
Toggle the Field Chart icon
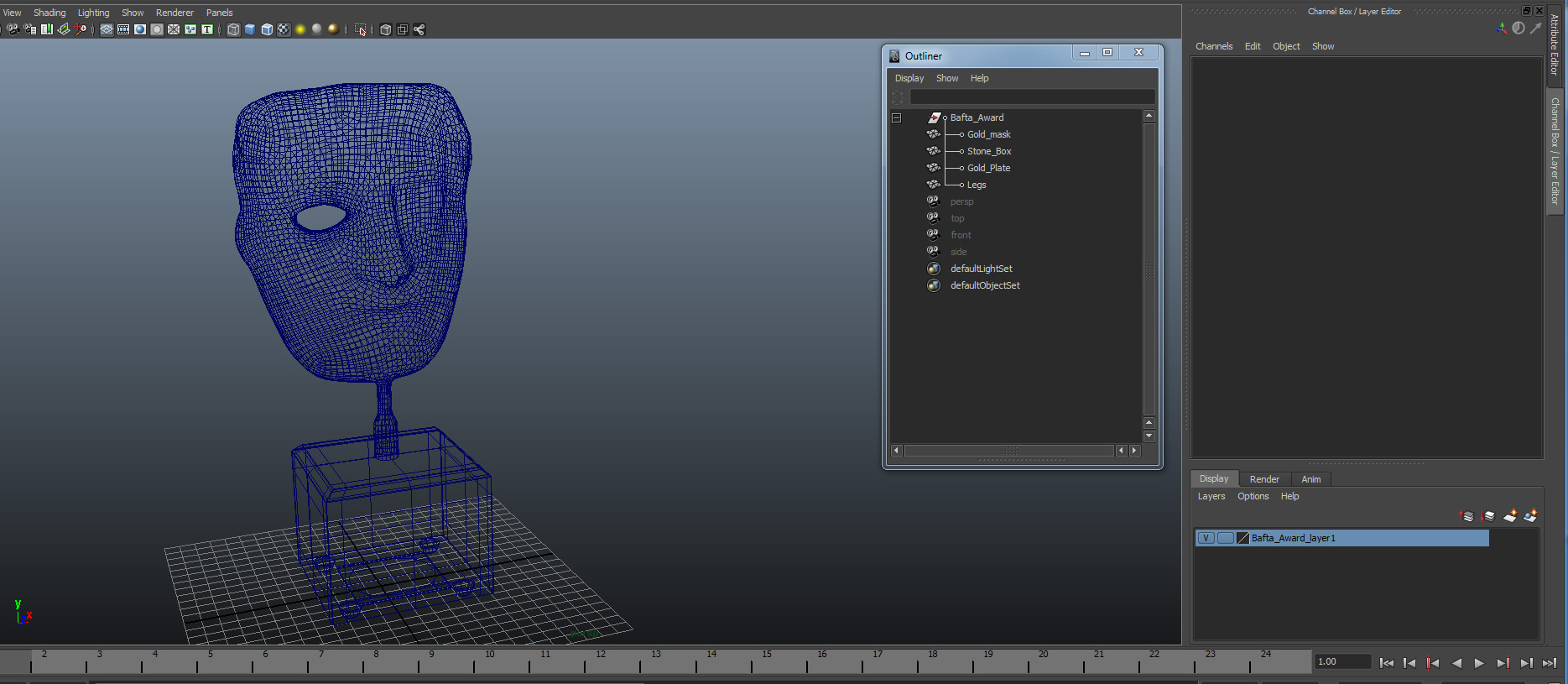174,29
